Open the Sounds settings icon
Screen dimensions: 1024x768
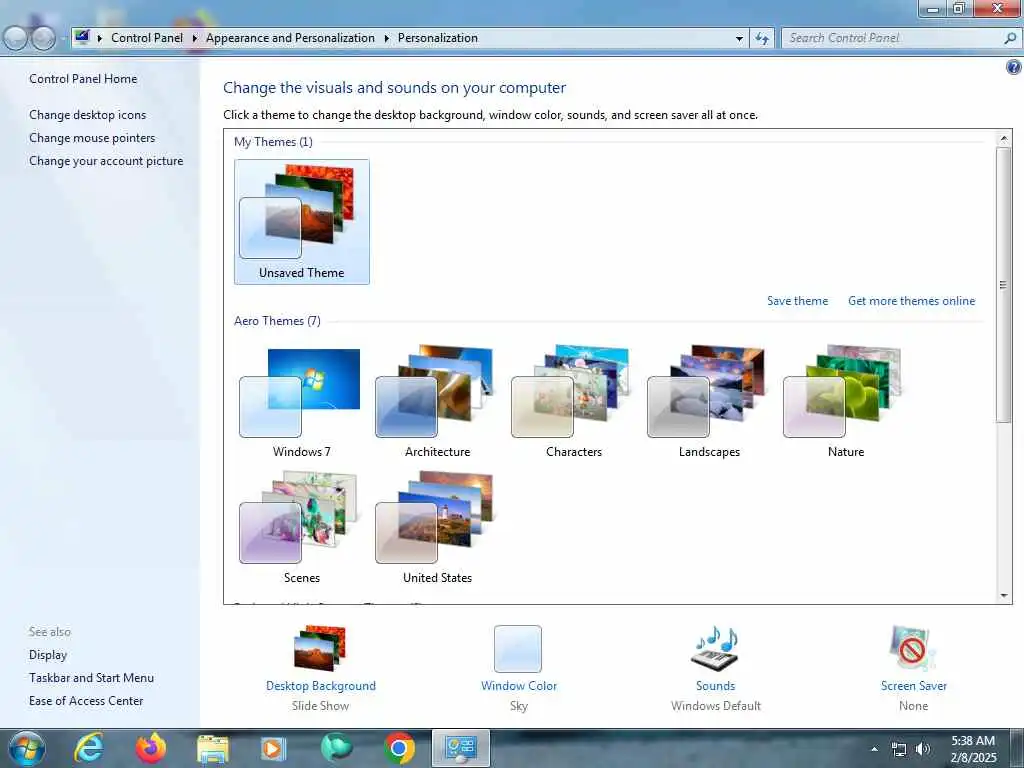(x=715, y=649)
